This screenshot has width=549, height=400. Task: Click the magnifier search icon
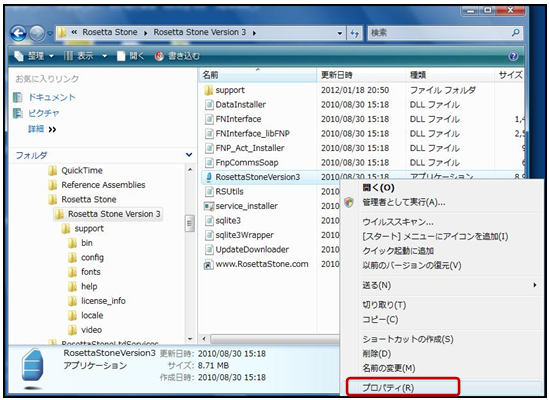(515, 33)
